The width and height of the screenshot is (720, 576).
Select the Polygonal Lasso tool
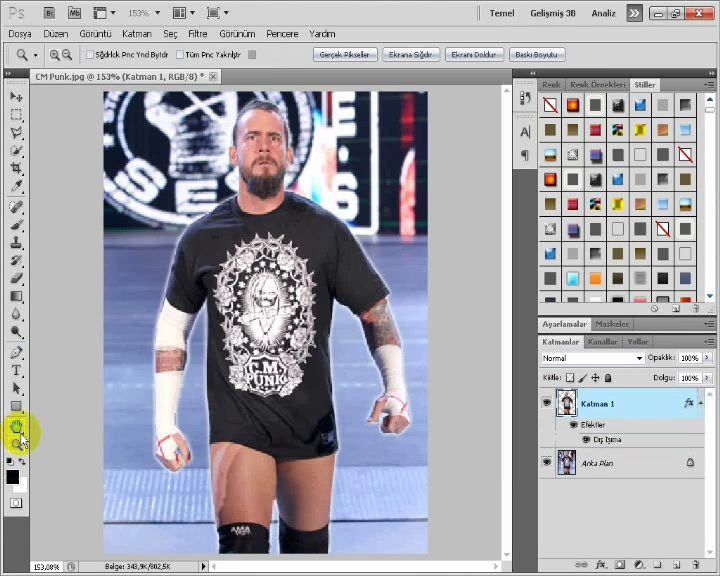pyautogui.click(x=16, y=132)
